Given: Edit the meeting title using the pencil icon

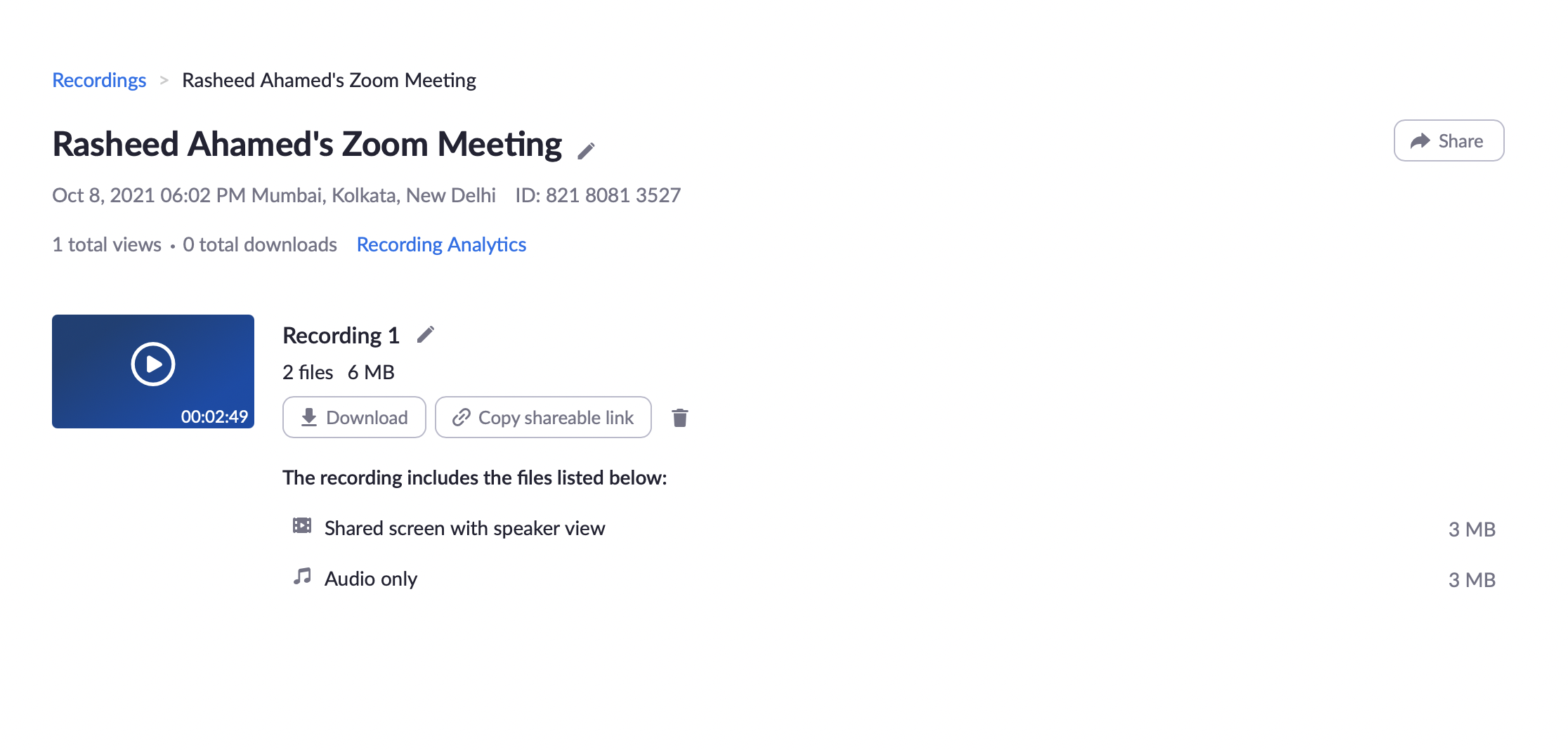Looking at the screenshot, I should [x=587, y=147].
